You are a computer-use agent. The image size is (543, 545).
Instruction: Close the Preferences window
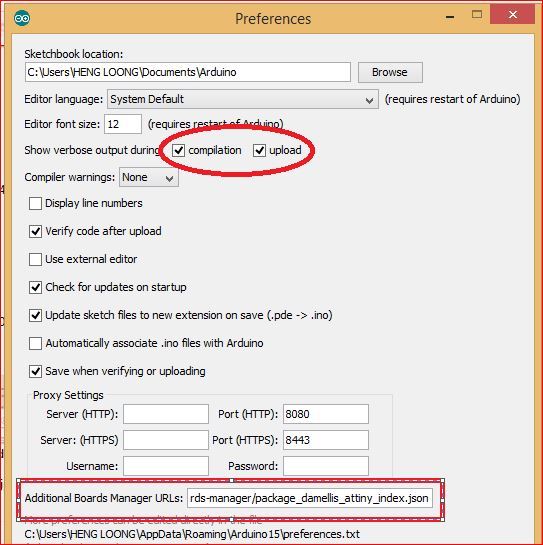(x=512, y=15)
